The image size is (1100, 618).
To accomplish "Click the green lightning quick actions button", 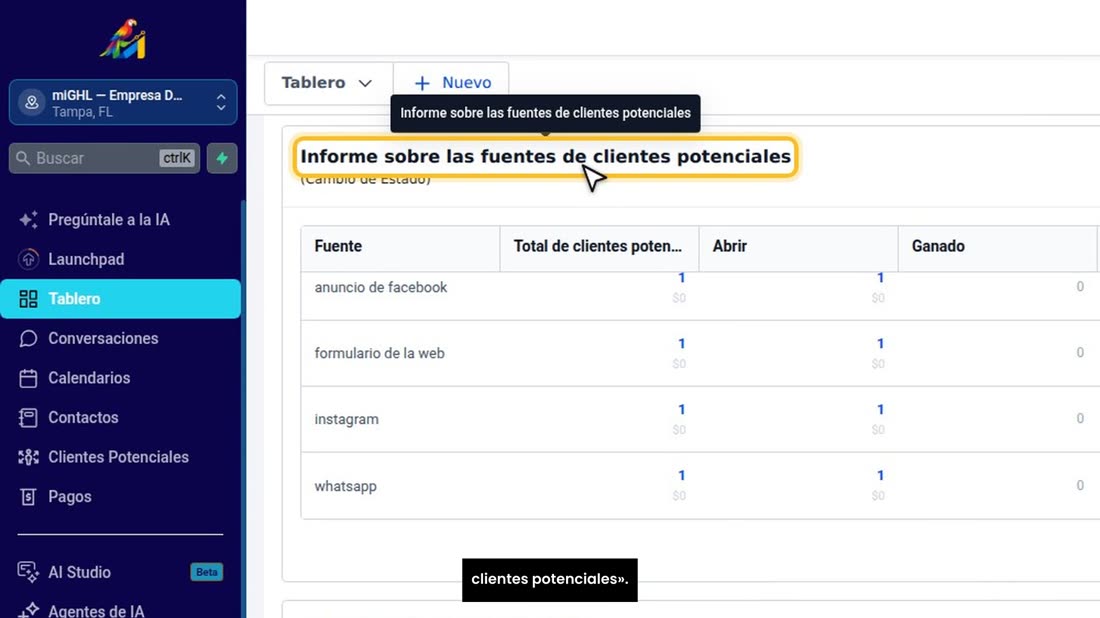I will (x=222, y=158).
